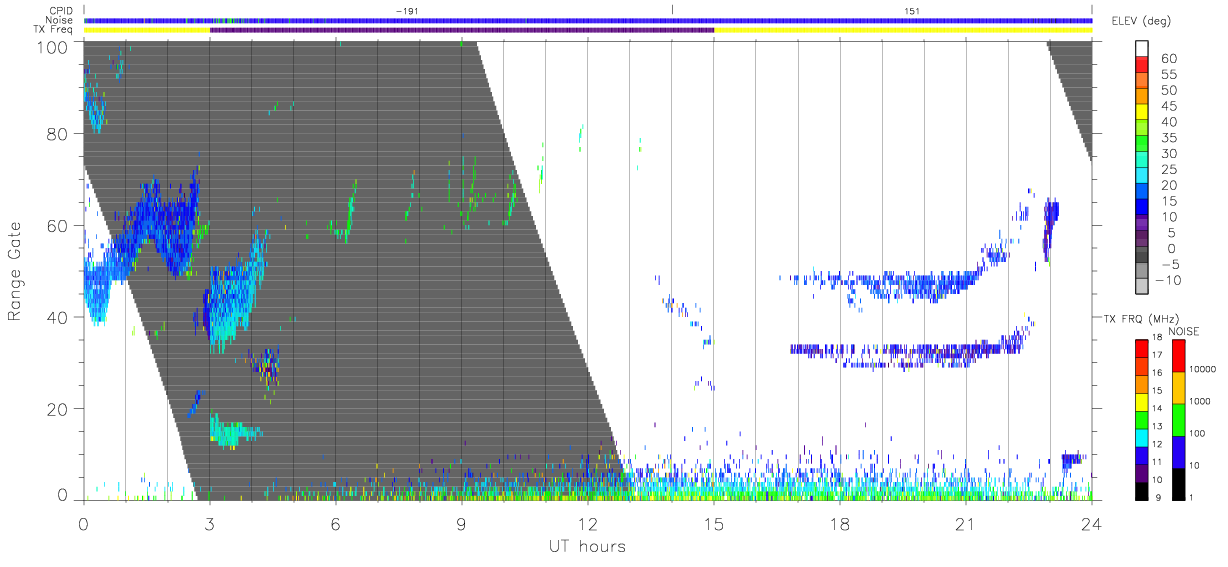
Task: Click the 40 tick label on Range Gate axis
Action: click(58, 317)
